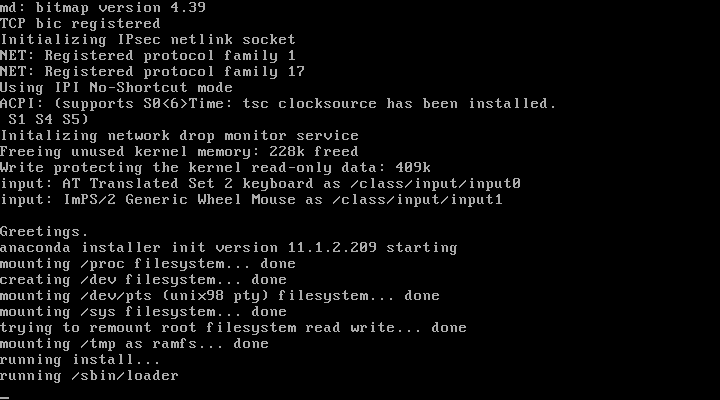Select the 'running /sbin/loader' line

tap(89, 376)
